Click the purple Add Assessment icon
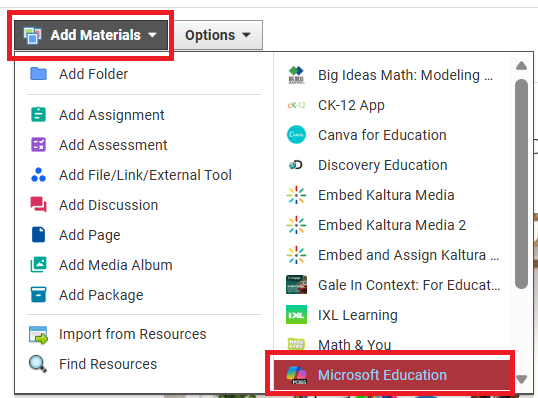This screenshot has width=538, height=398. pos(38,145)
